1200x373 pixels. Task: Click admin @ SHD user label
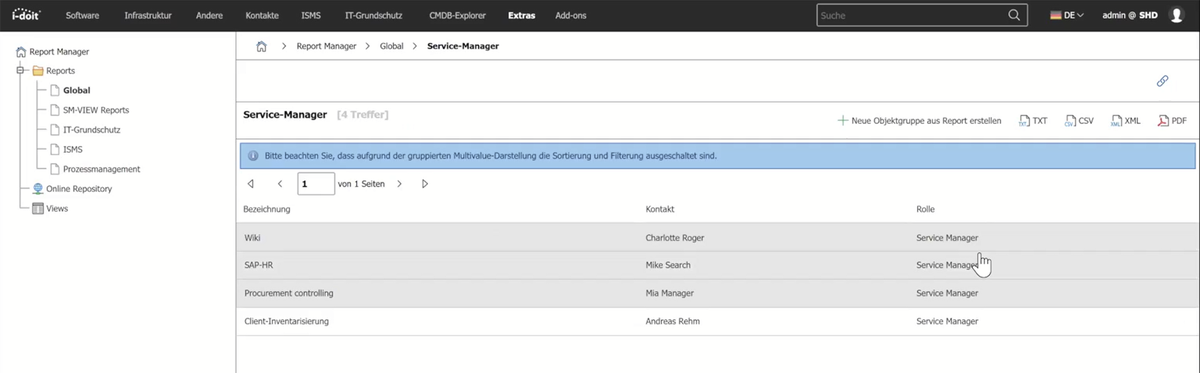(1129, 15)
